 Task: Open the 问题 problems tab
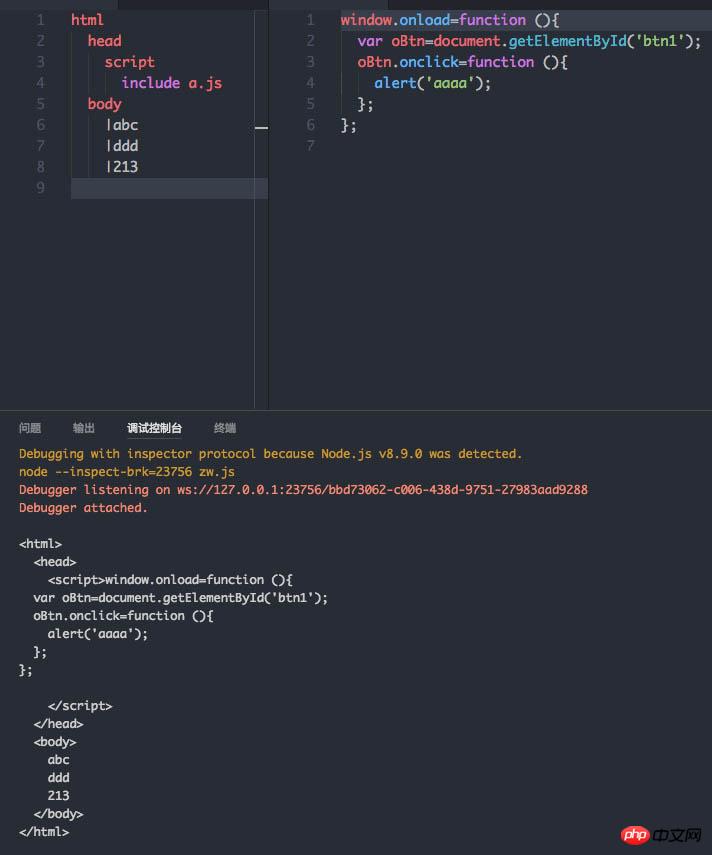coord(30,428)
